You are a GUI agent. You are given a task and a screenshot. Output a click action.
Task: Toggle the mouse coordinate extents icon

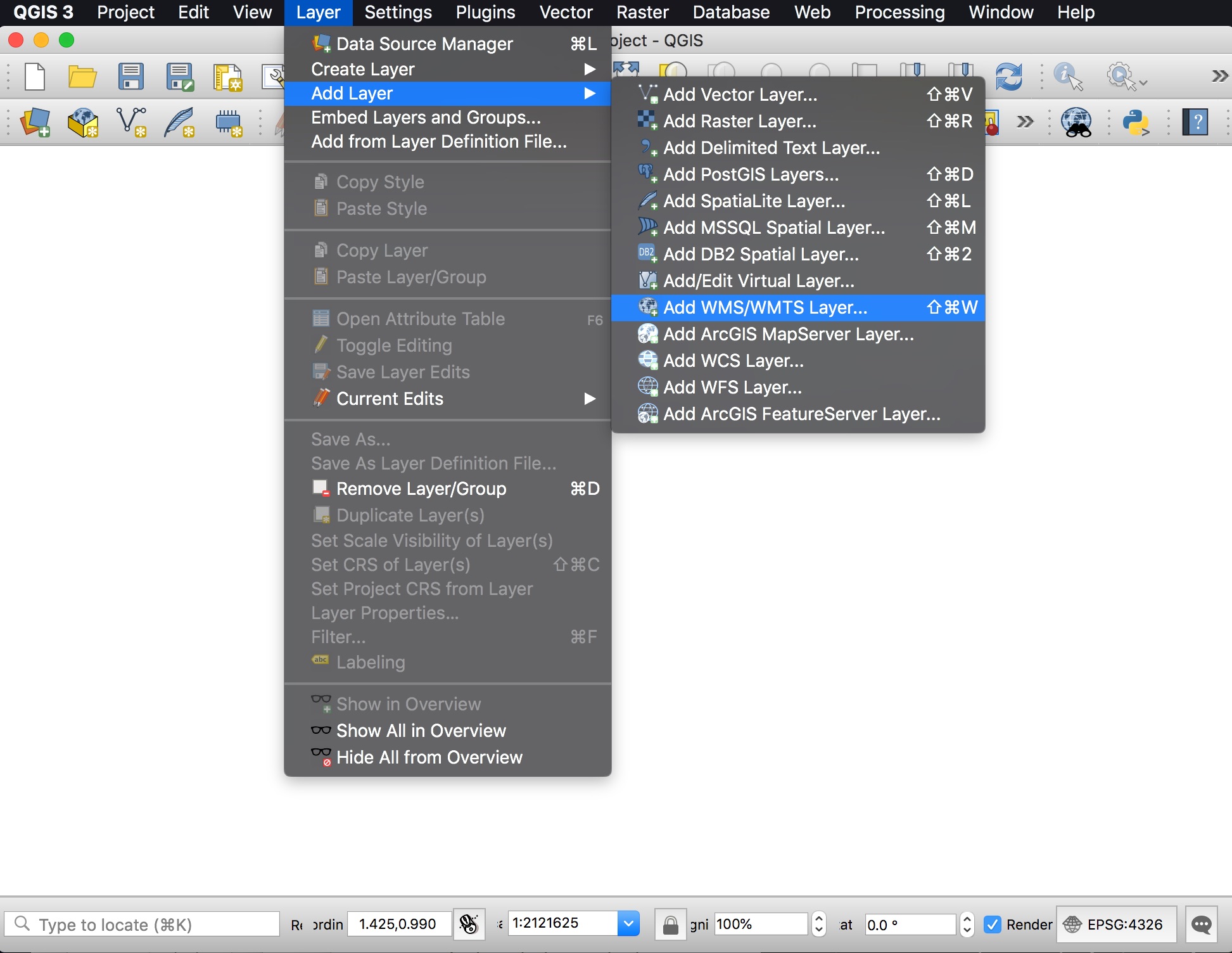tap(469, 924)
